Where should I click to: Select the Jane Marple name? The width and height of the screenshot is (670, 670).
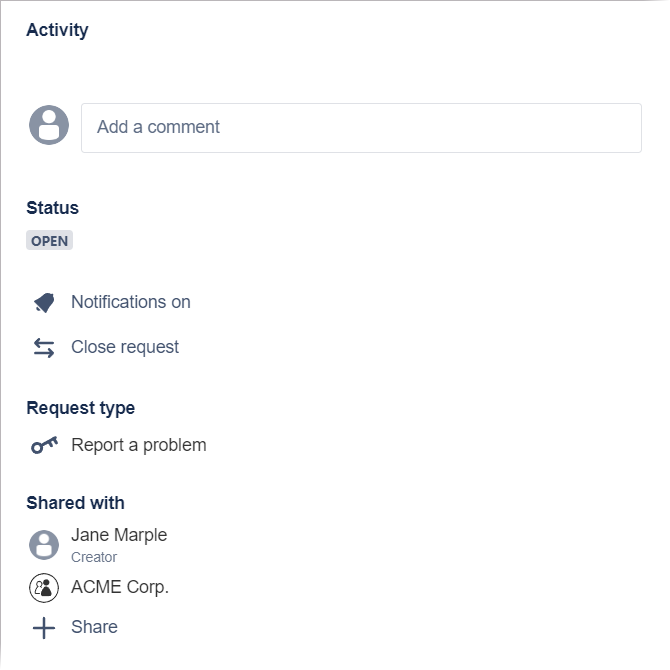(x=119, y=535)
